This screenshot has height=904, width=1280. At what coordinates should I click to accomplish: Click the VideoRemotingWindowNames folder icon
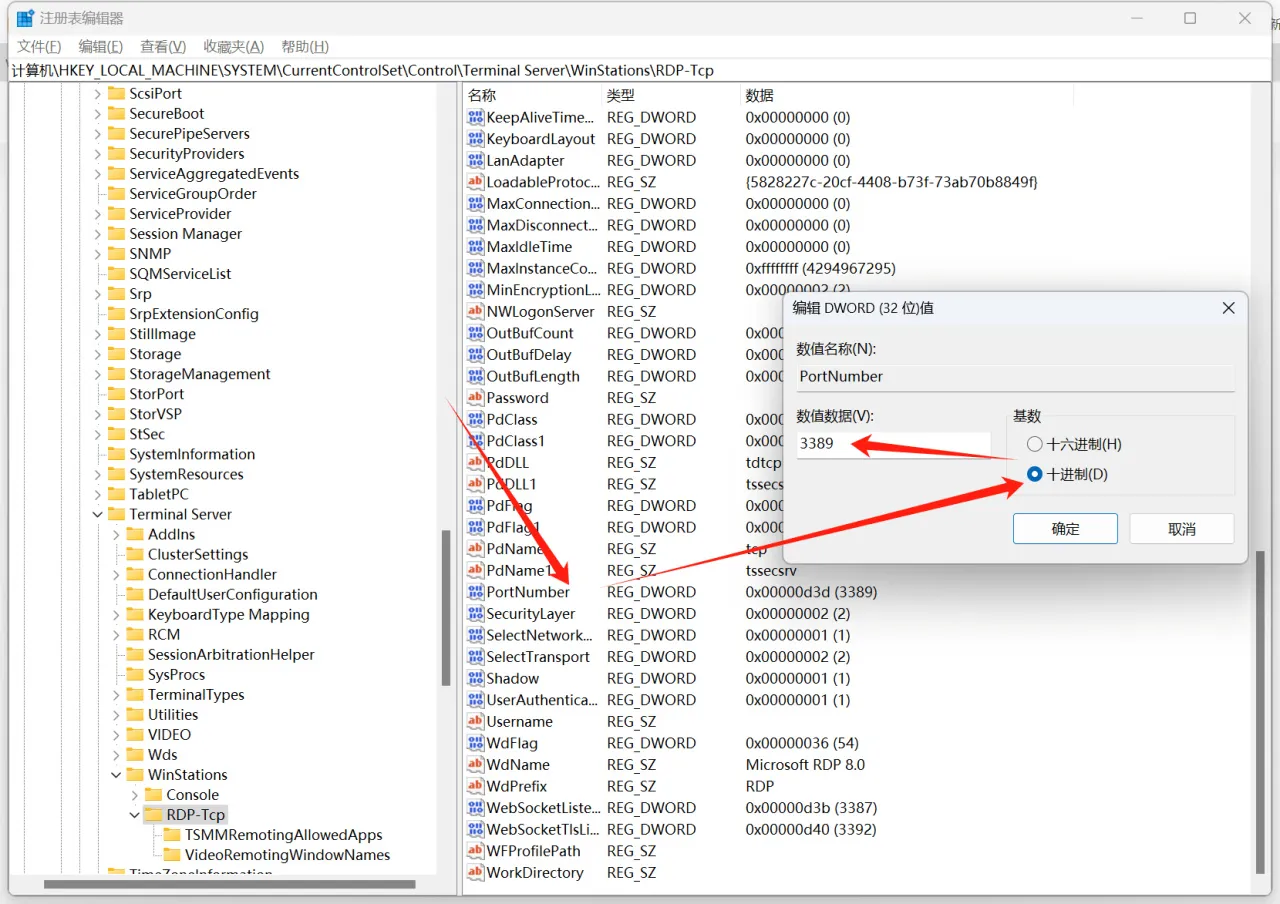point(171,855)
